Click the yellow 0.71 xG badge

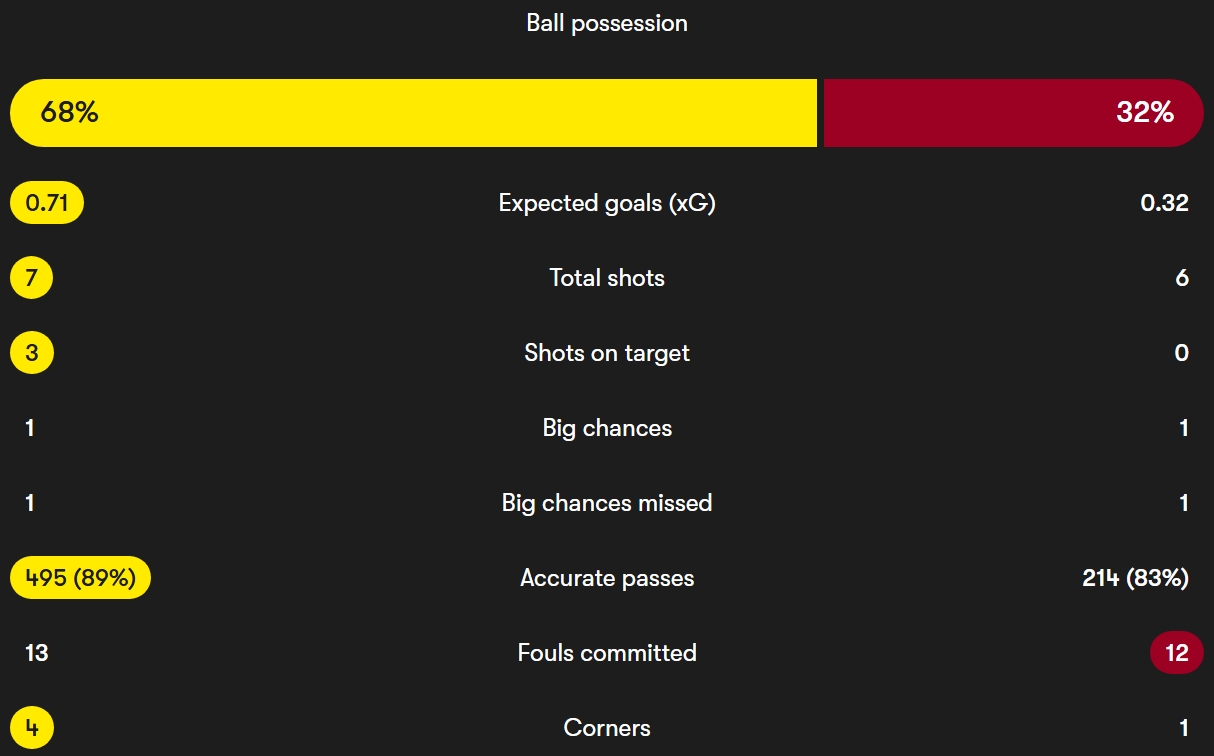point(47,204)
